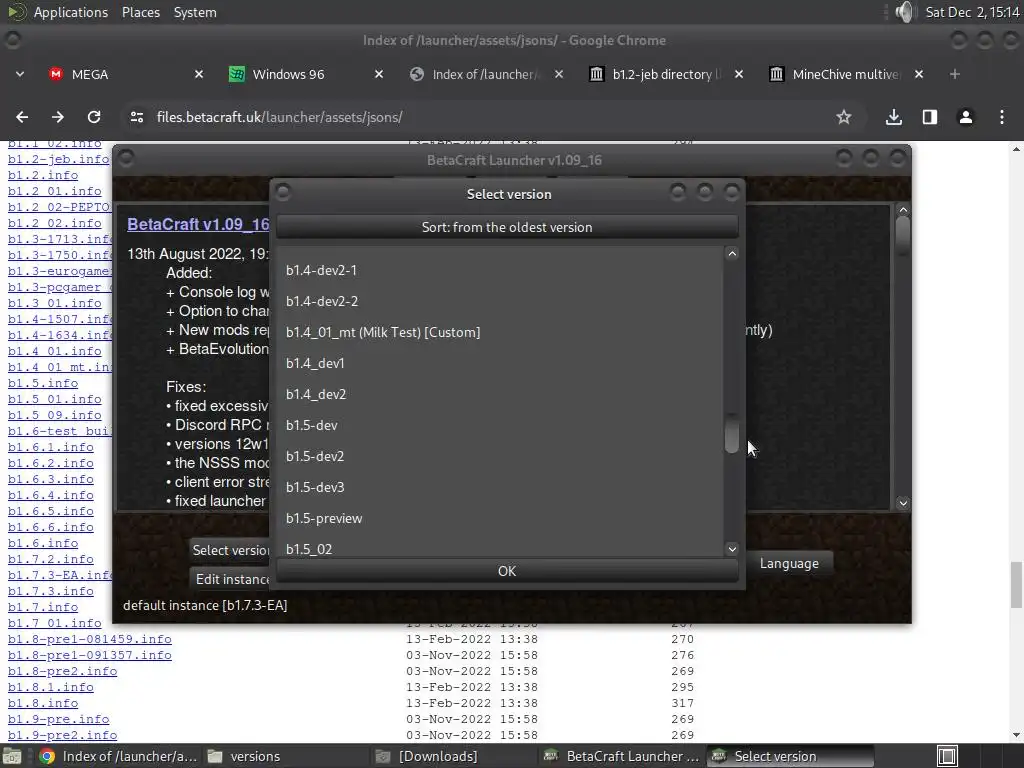Image resolution: width=1024 pixels, height=768 pixels.
Task: Close the MEGA tab
Action: point(199,74)
